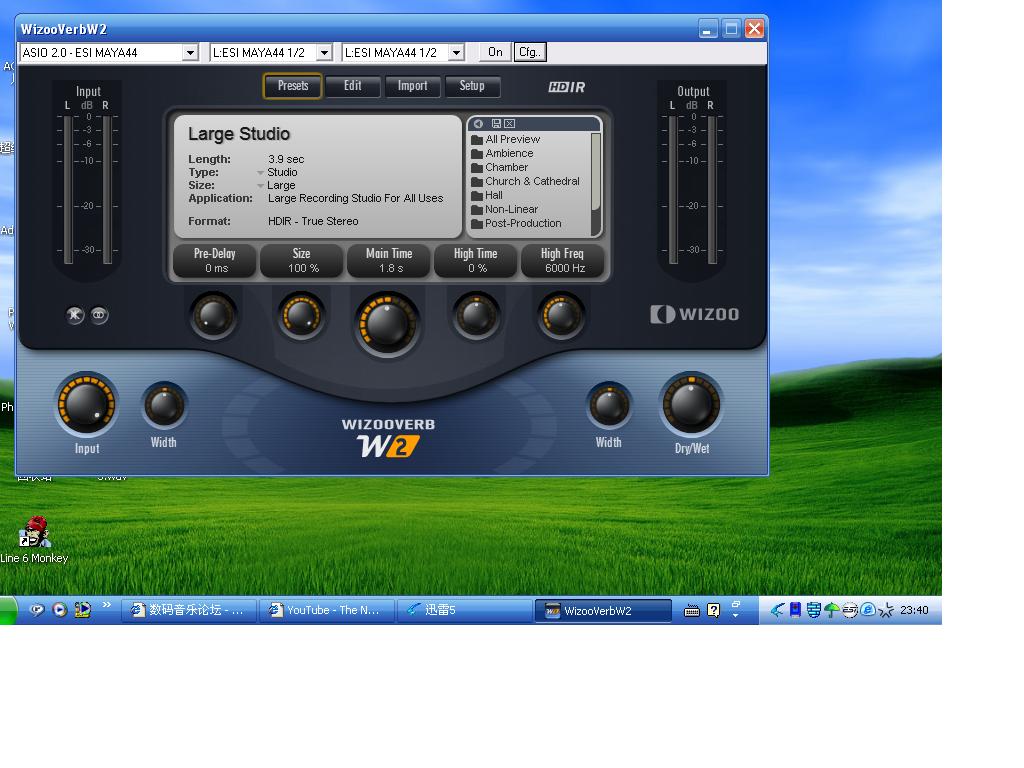Toggle the On button for audio
Screen dimensions: 1024x768
pyautogui.click(x=495, y=52)
